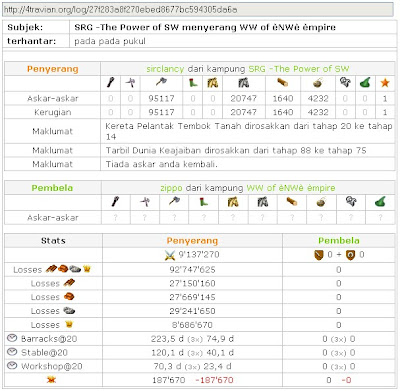Select the 20747 value in the Kerugian row

coord(244,112)
